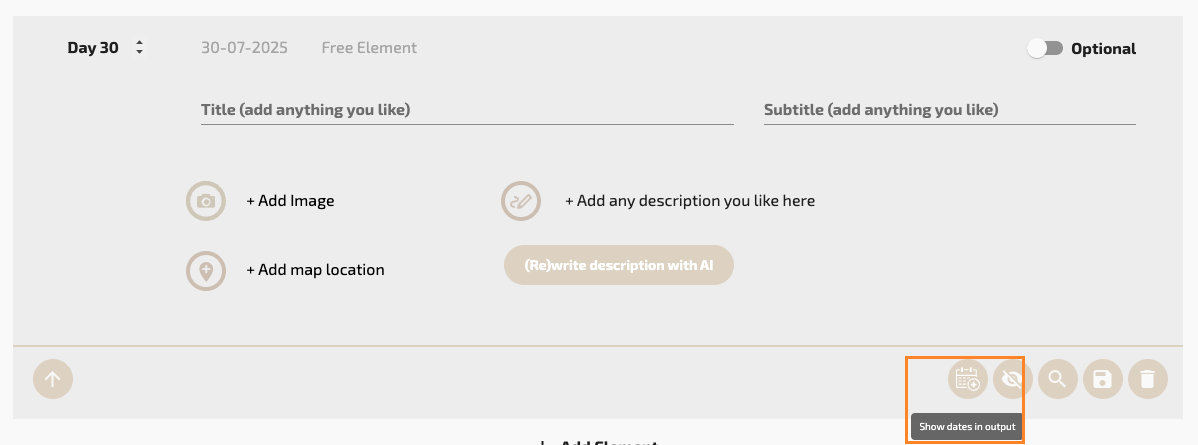This screenshot has height=445, width=1198.
Task: Click the '+ Add Image' text link
Action: [x=290, y=201]
